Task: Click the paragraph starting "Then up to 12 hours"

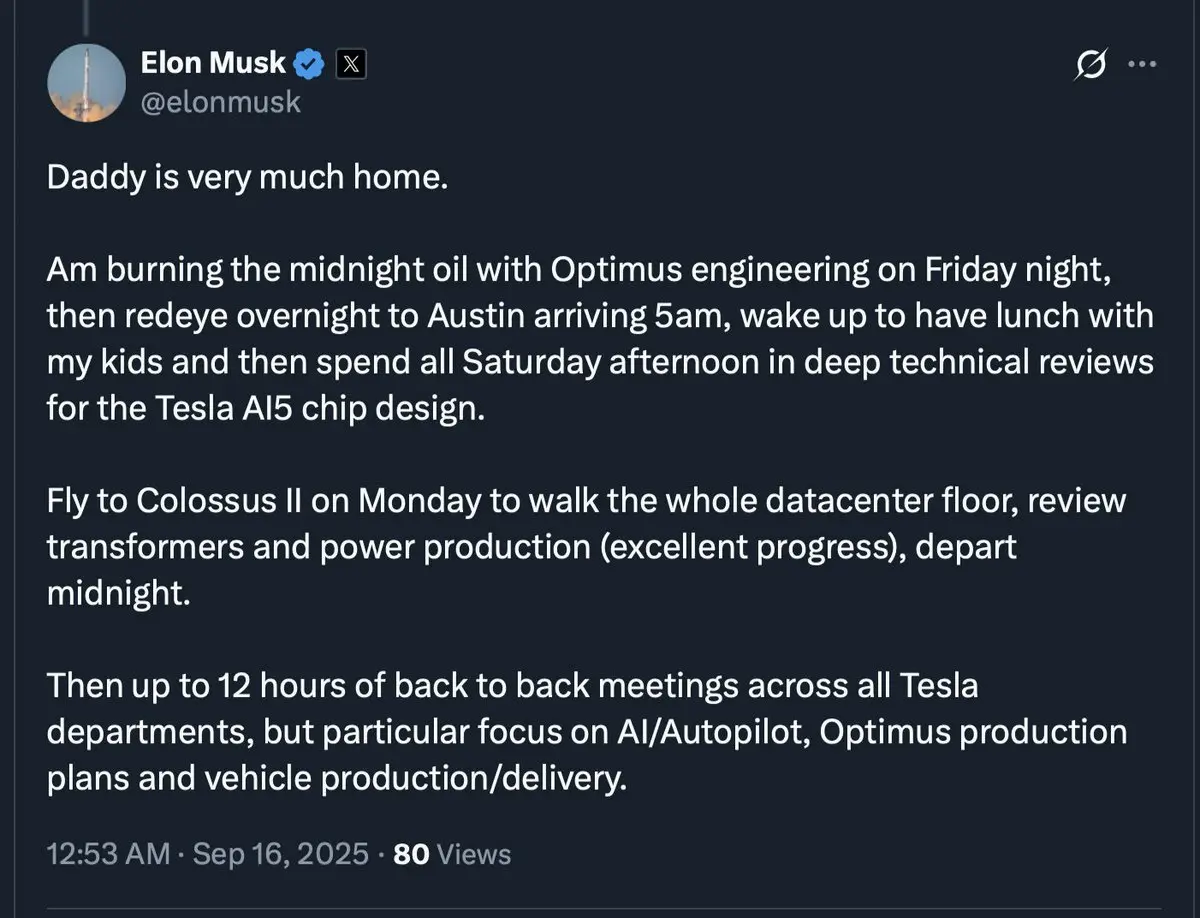Action: click(587, 732)
